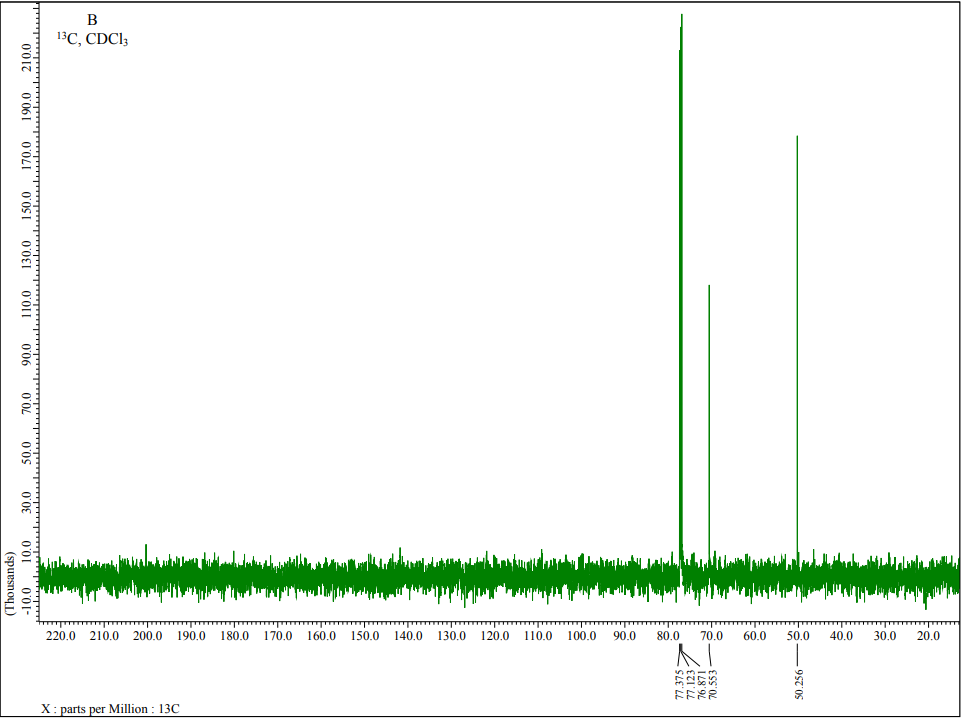Click the 77.375 peak label

pos(679,685)
